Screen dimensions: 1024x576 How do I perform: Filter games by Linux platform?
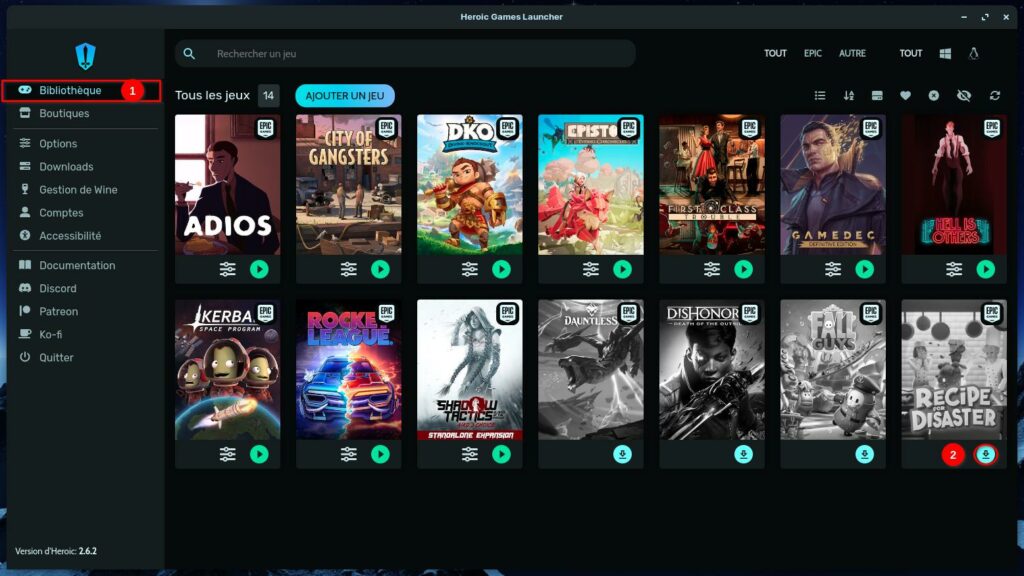(973, 53)
